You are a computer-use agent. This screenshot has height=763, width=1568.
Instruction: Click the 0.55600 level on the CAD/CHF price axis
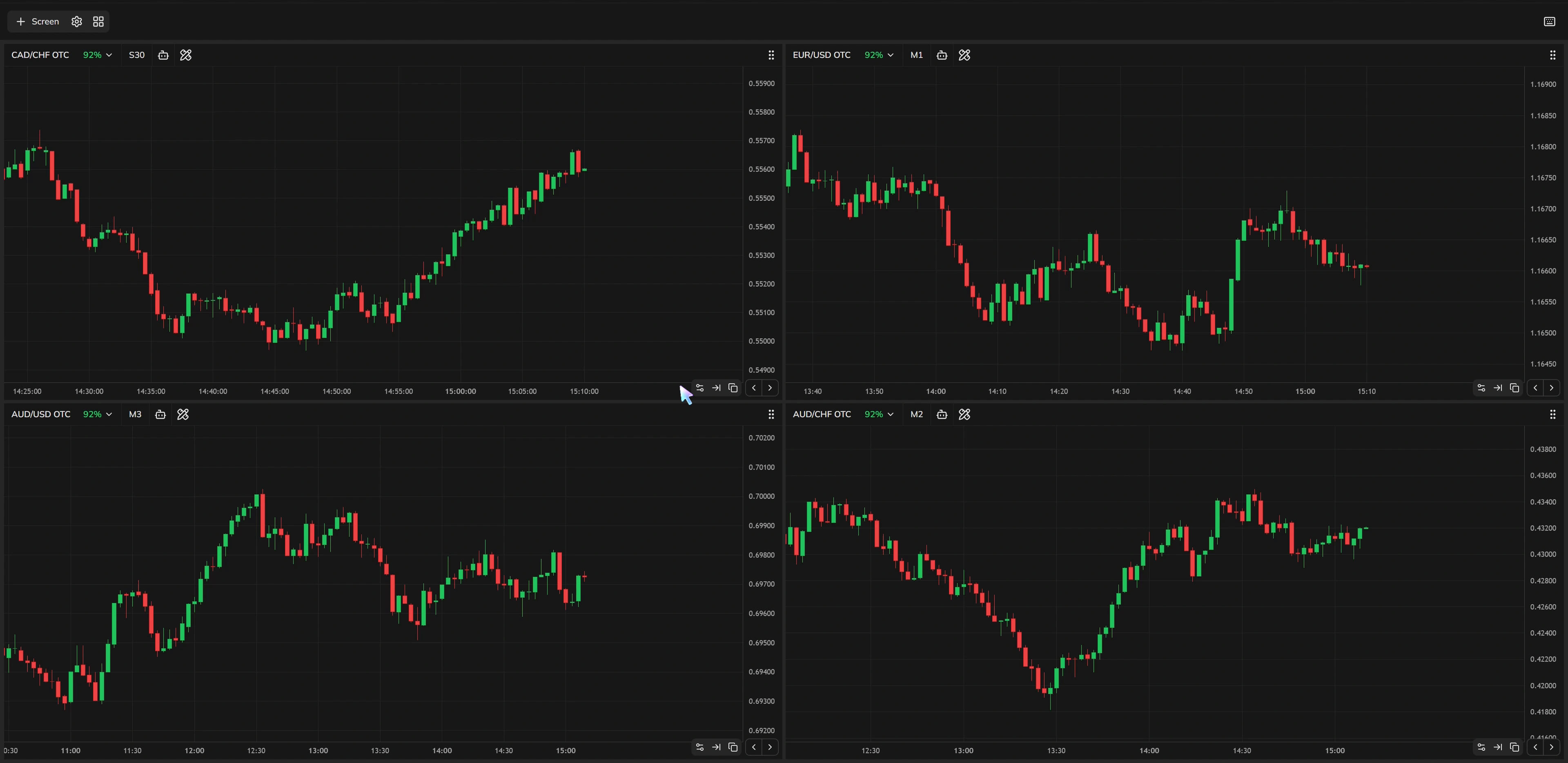[x=762, y=169]
